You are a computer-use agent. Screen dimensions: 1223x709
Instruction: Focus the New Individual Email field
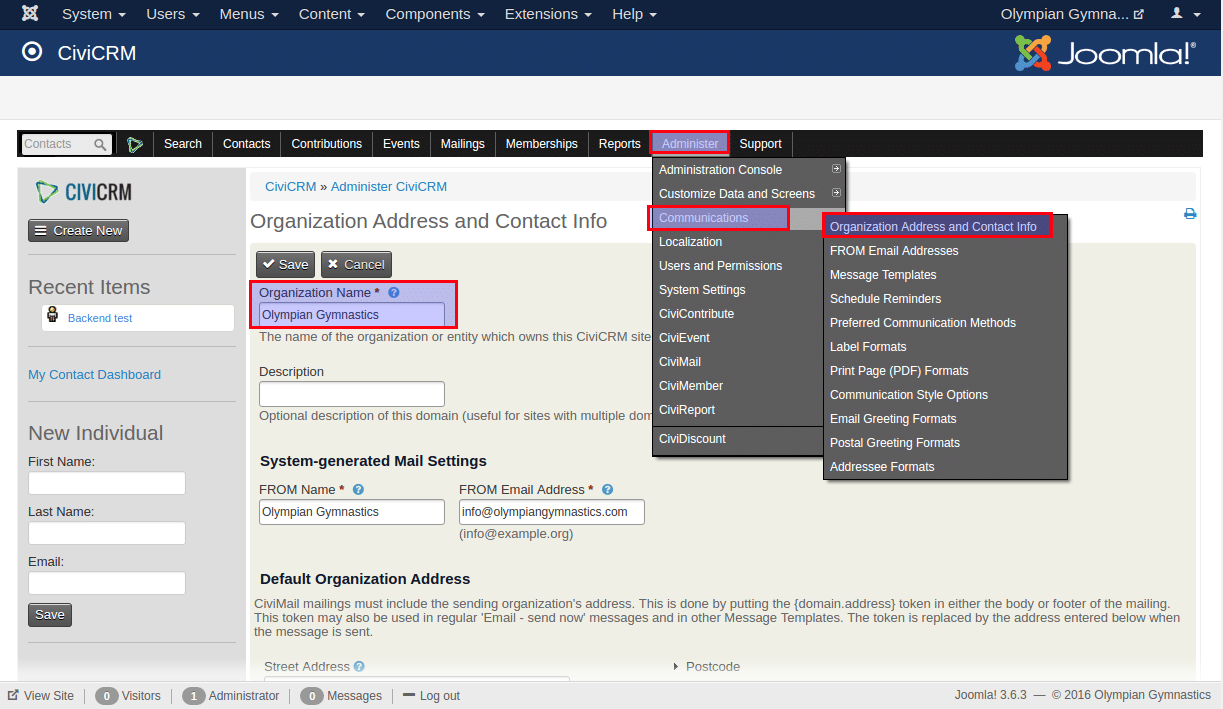coord(107,583)
